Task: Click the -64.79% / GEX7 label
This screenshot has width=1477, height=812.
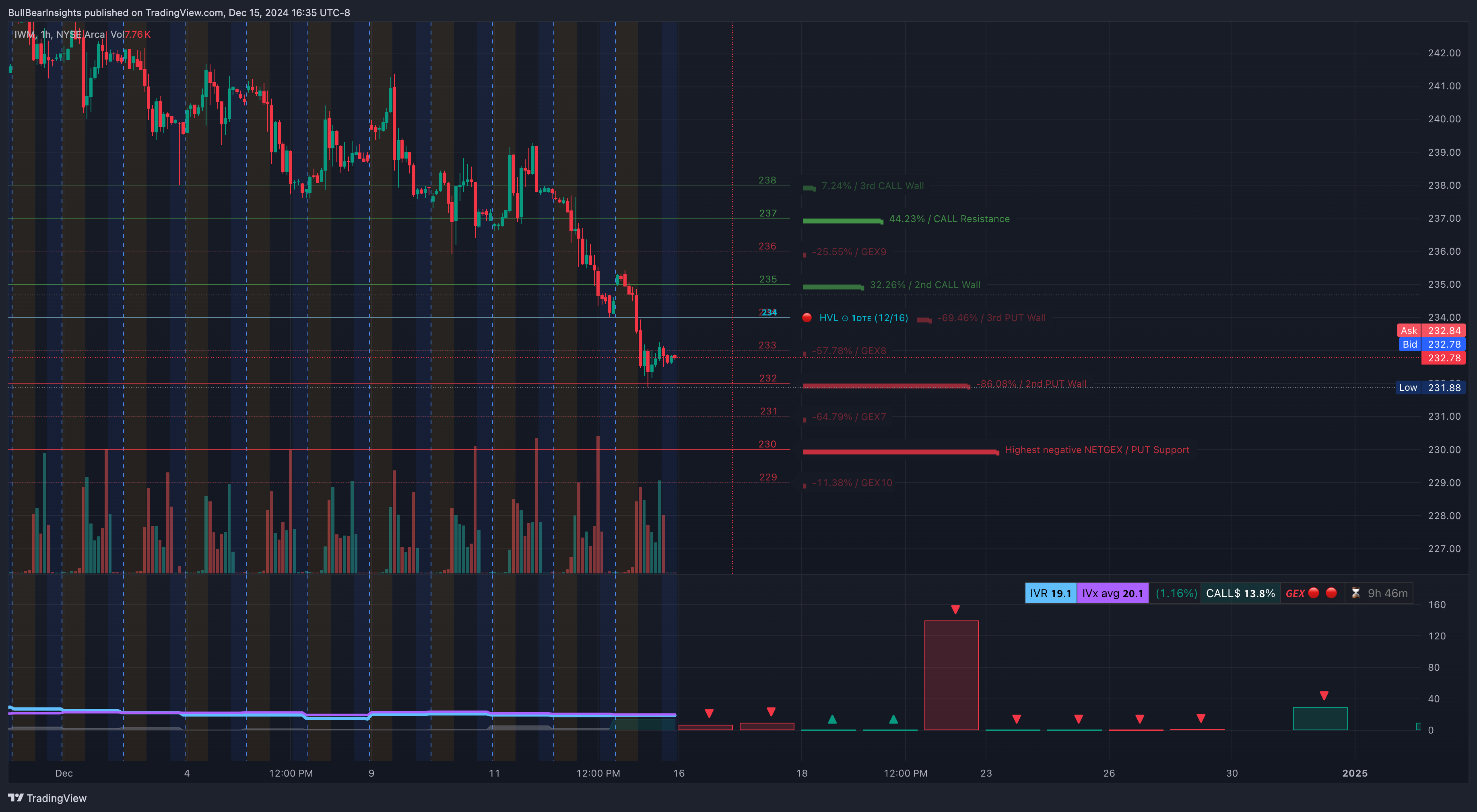Action: coord(849,416)
